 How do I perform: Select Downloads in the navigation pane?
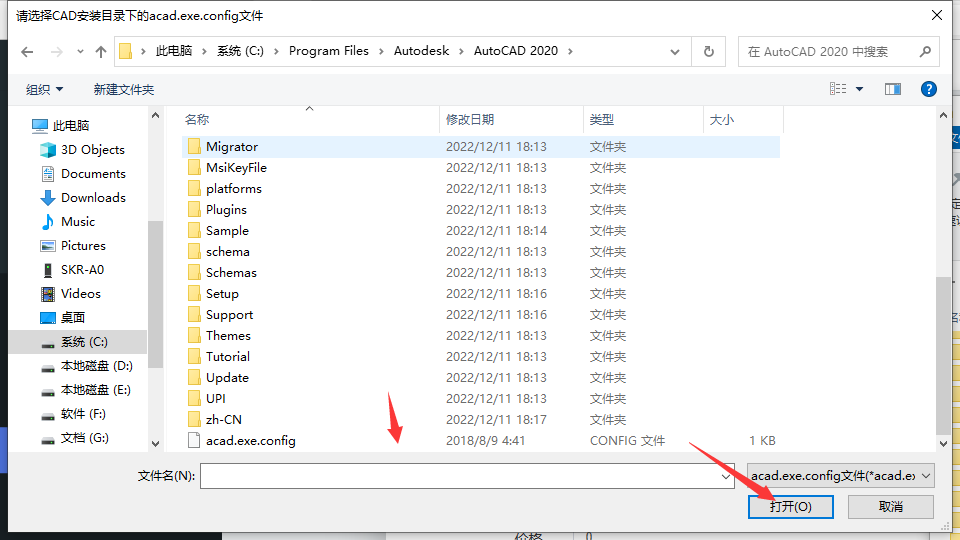93,198
